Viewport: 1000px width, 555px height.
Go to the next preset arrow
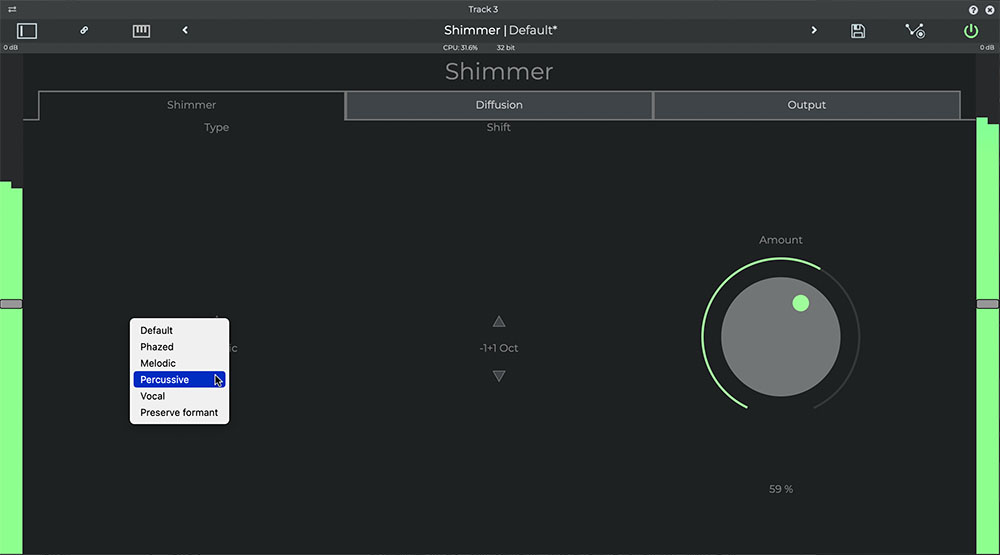tap(814, 31)
